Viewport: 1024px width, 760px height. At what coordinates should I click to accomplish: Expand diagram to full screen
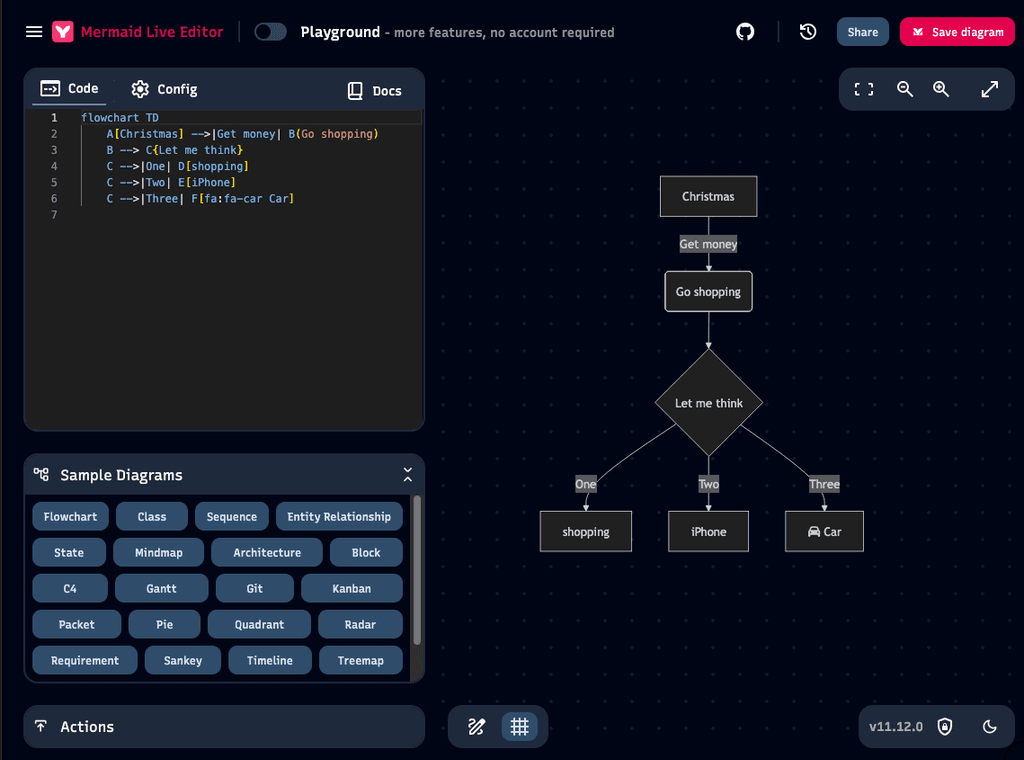989,89
